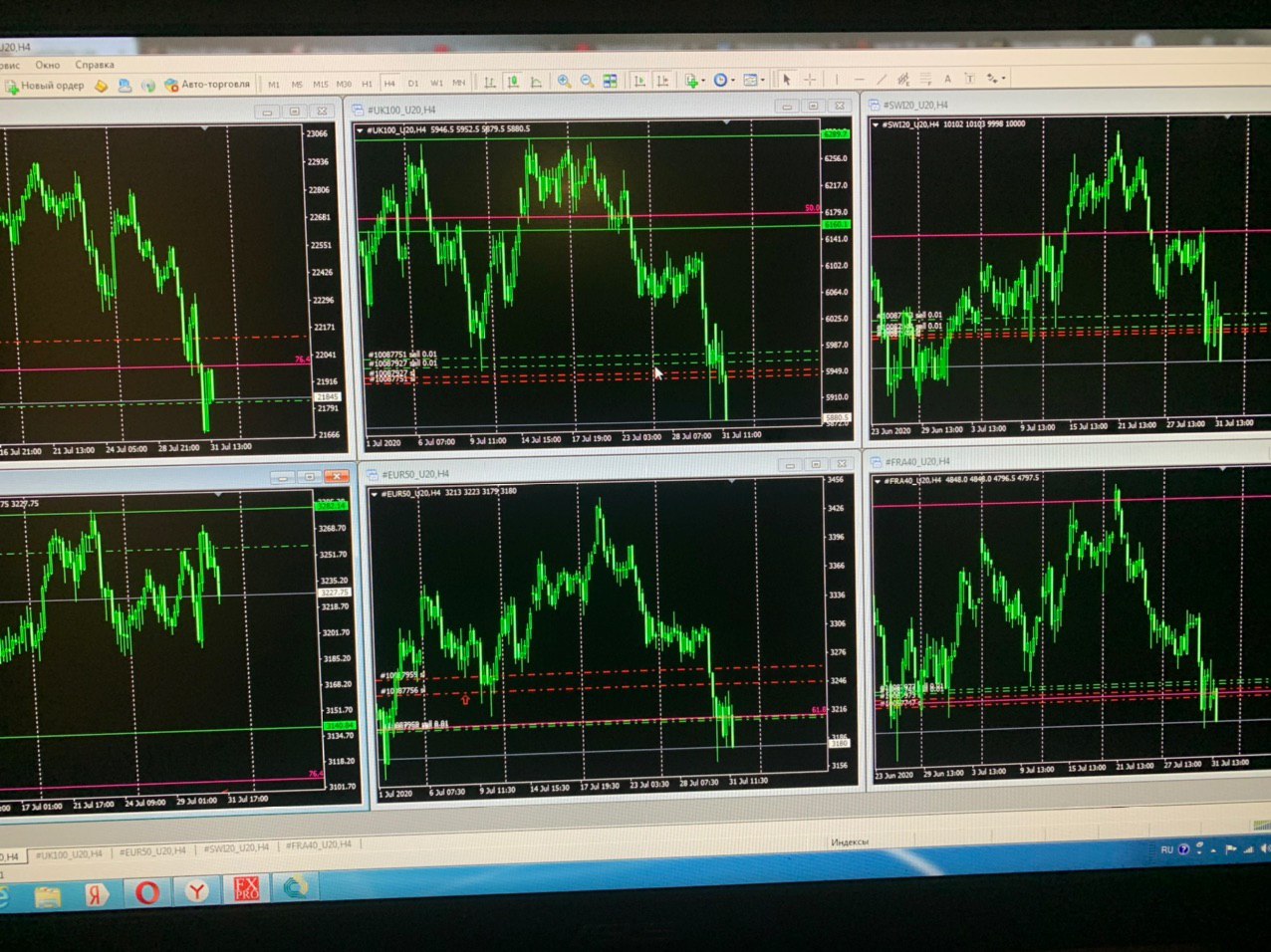1271x952 pixels.
Task: Open the arrows objects dropdown
Action: [995, 78]
